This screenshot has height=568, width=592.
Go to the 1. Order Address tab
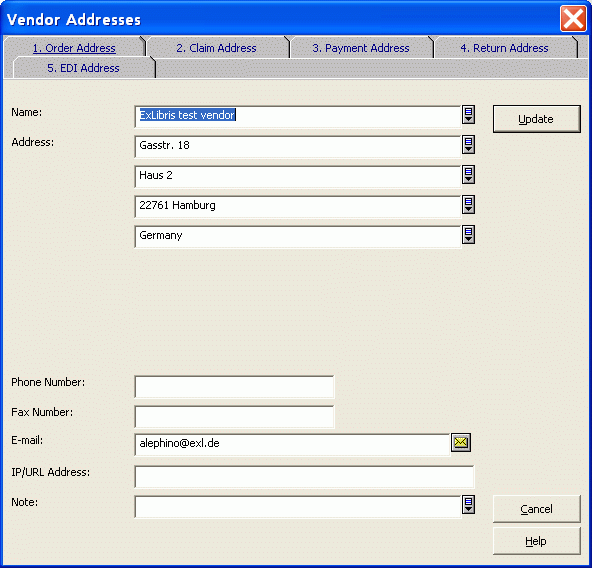74,48
